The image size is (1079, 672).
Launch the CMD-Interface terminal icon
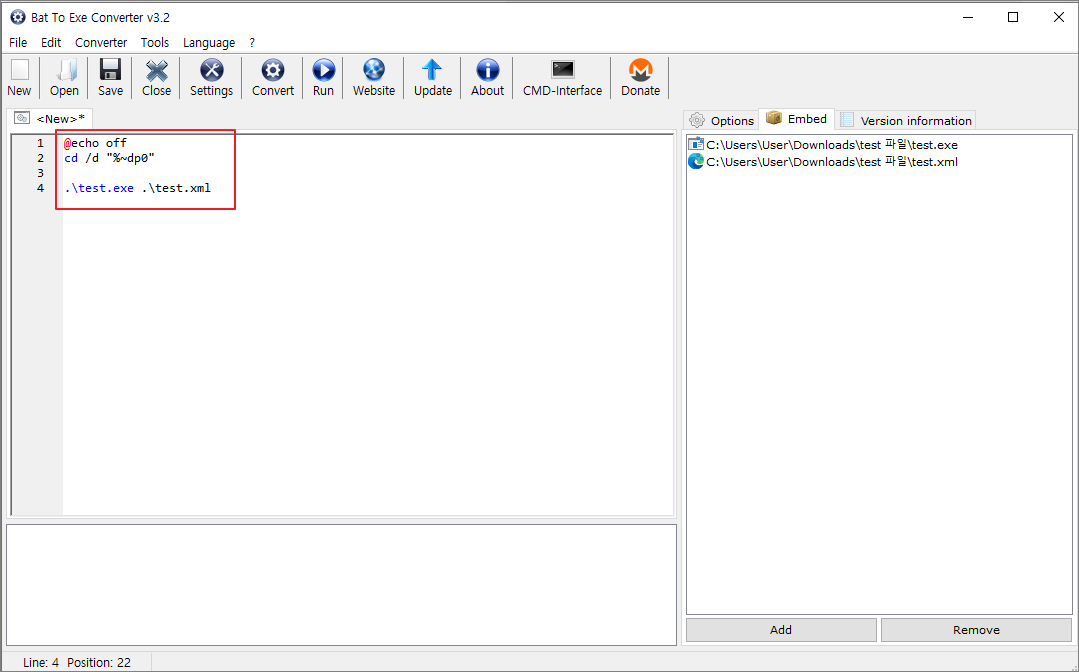[562, 69]
